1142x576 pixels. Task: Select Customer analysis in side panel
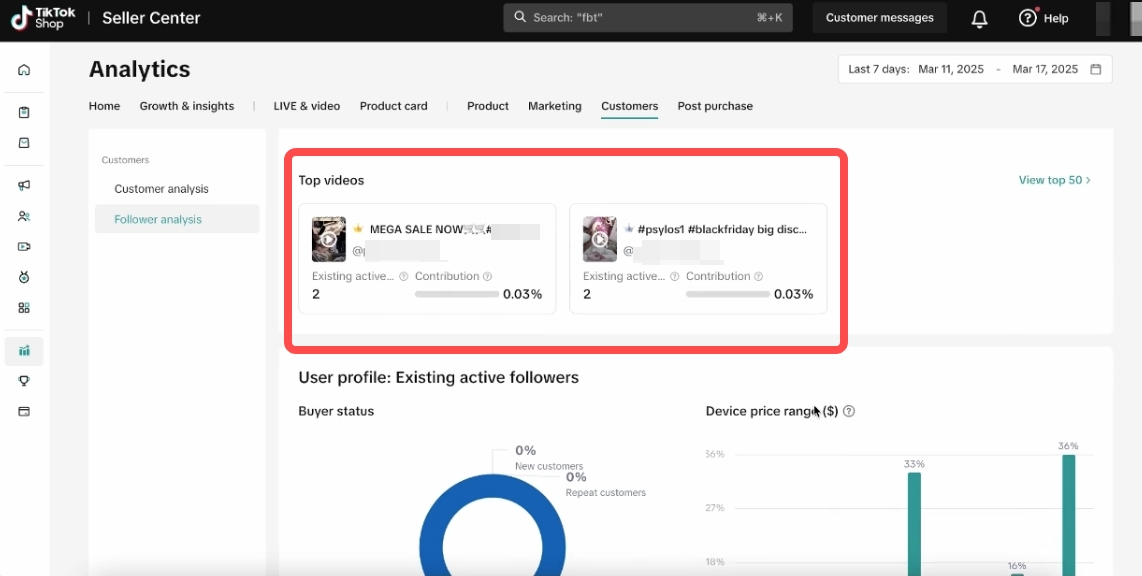pyautogui.click(x=161, y=189)
